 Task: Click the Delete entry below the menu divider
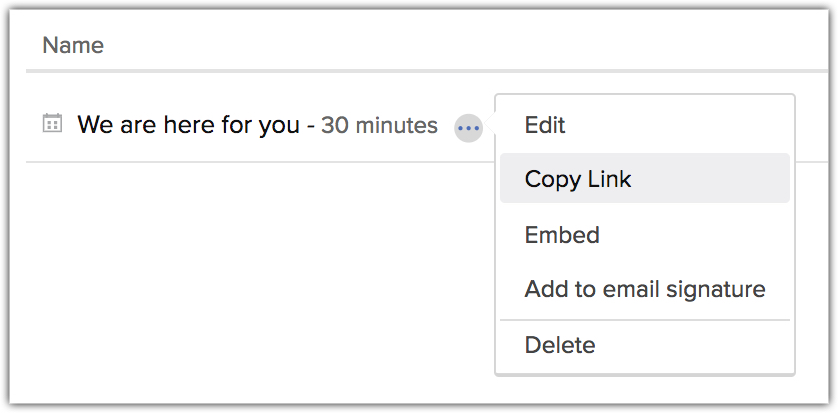pyautogui.click(x=560, y=345)
